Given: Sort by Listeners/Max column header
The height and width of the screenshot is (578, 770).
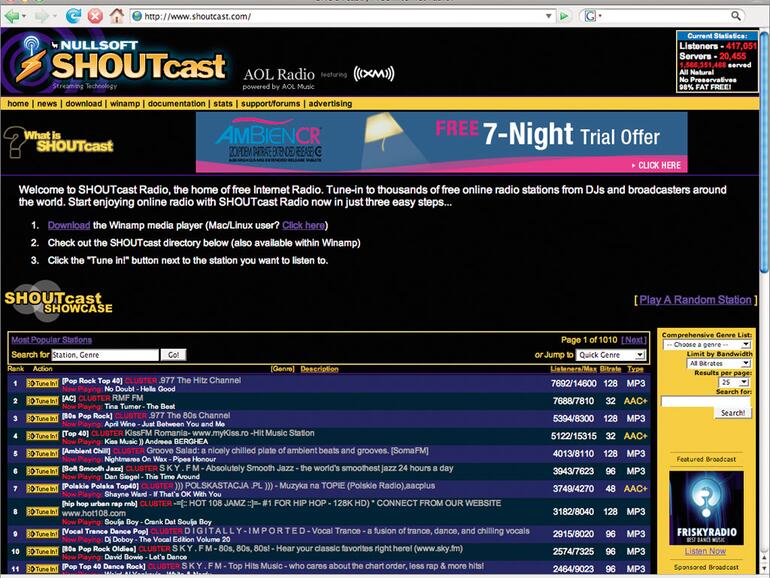Looking at the screenshot, I should tap(573, 369).
